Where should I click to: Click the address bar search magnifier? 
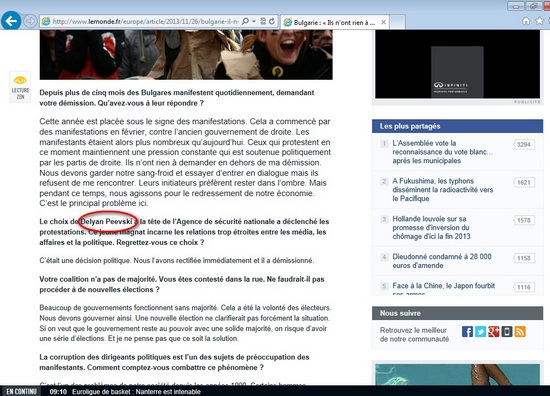pos(246,21)
